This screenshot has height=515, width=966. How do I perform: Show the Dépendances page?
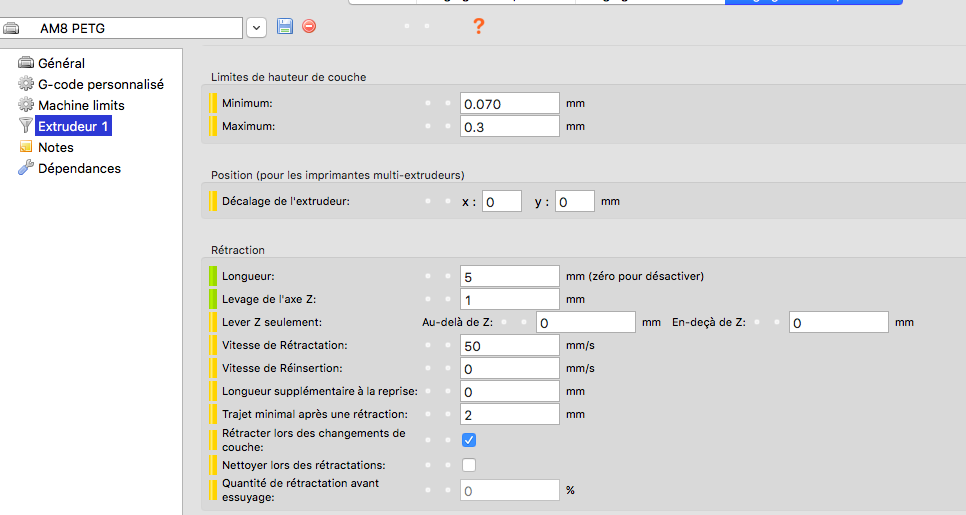pos(79,168)
